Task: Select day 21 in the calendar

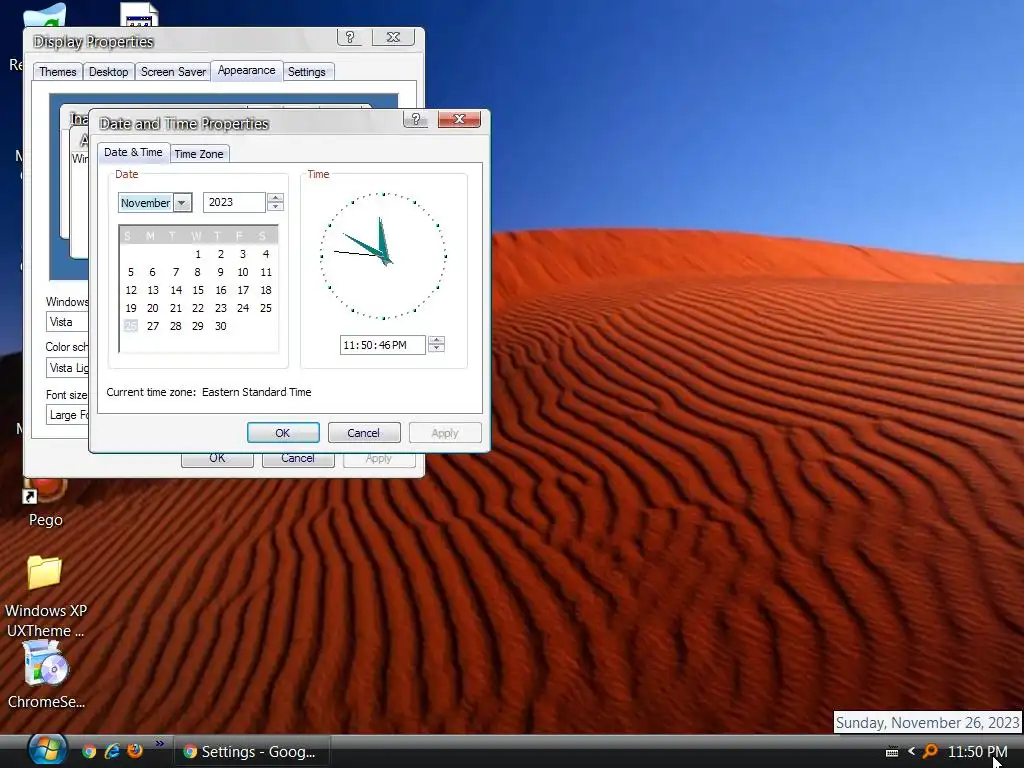Action: coord(176,308)
